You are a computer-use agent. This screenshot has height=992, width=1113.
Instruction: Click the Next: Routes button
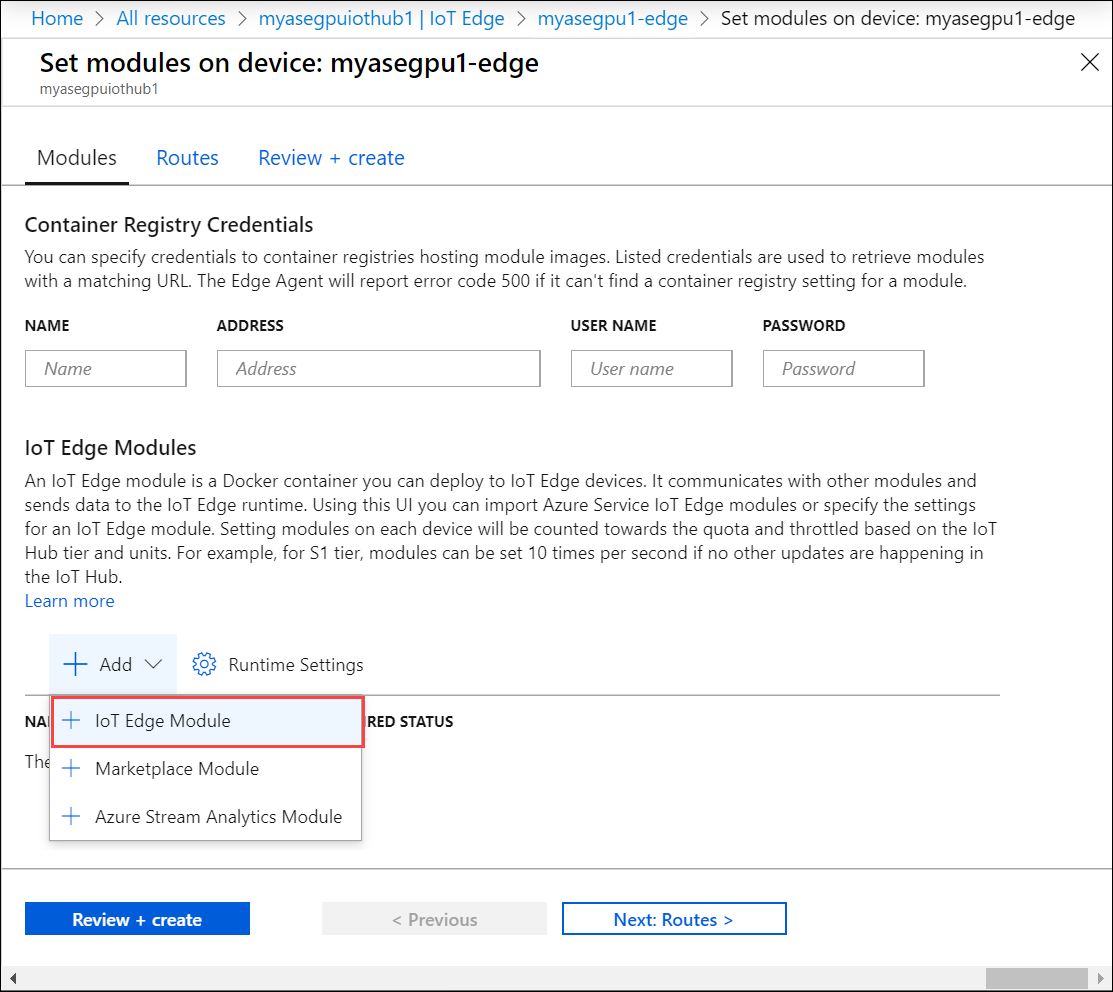pyautogui.click(x=674, y=918)
